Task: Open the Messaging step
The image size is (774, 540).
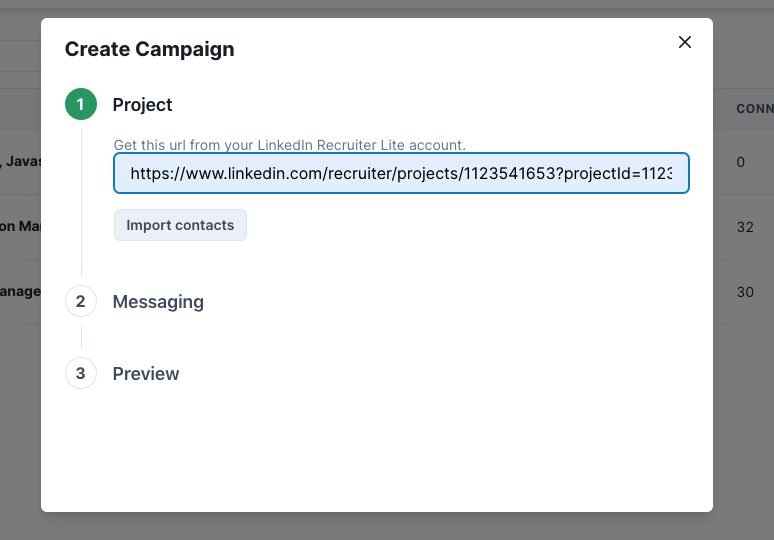Action: 158,302
